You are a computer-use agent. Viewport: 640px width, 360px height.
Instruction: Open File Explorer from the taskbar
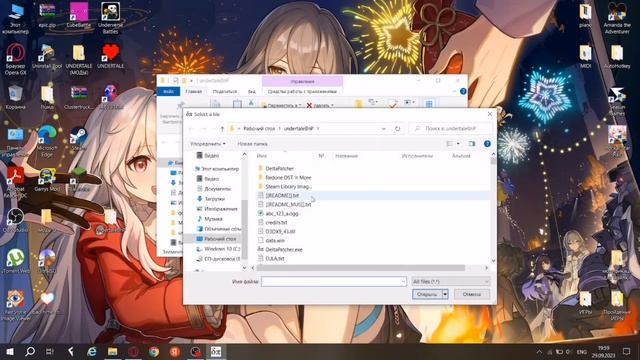point(113,351)
